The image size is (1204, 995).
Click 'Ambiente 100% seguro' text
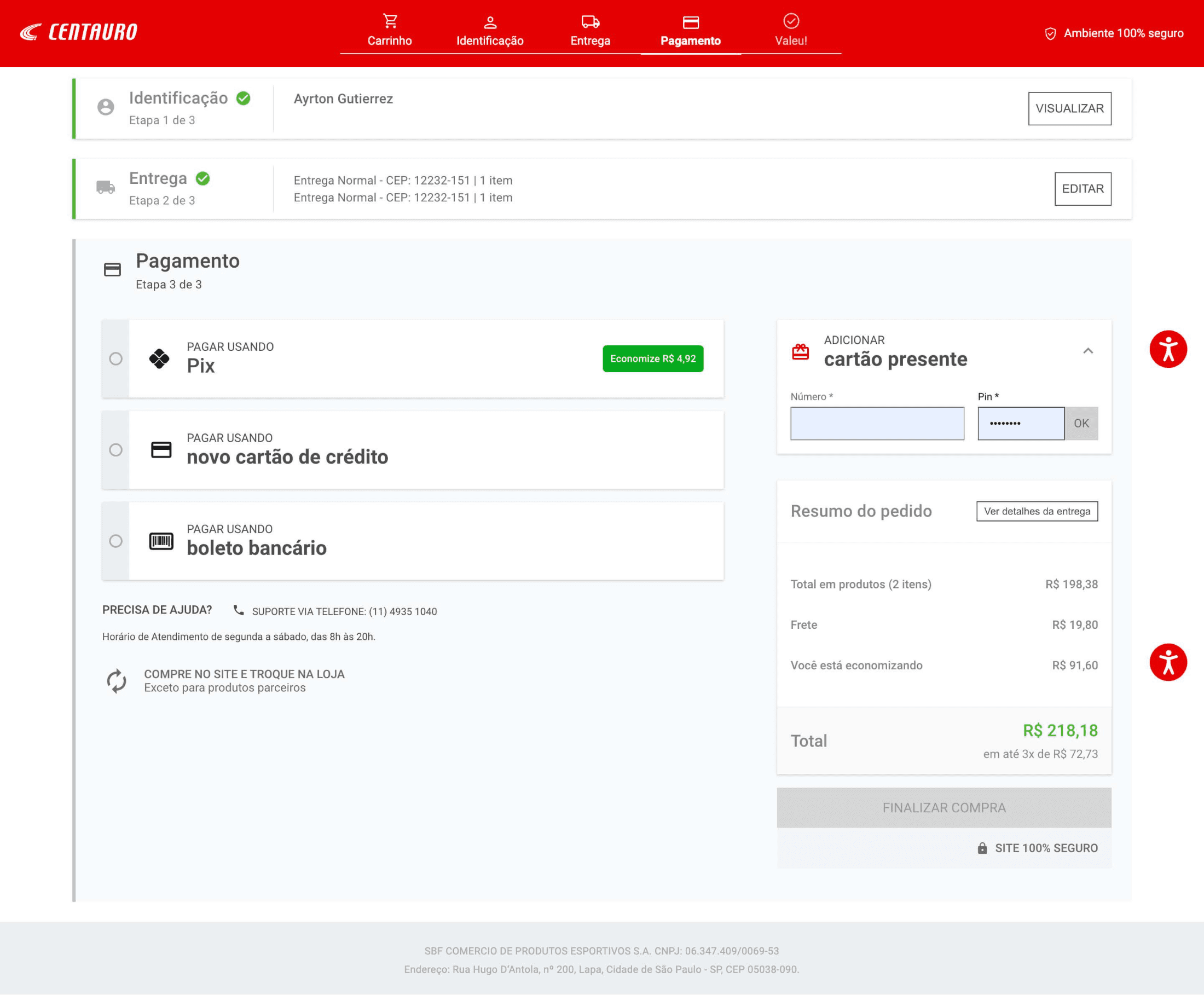pyautogui.click(x=1123, y=33)
